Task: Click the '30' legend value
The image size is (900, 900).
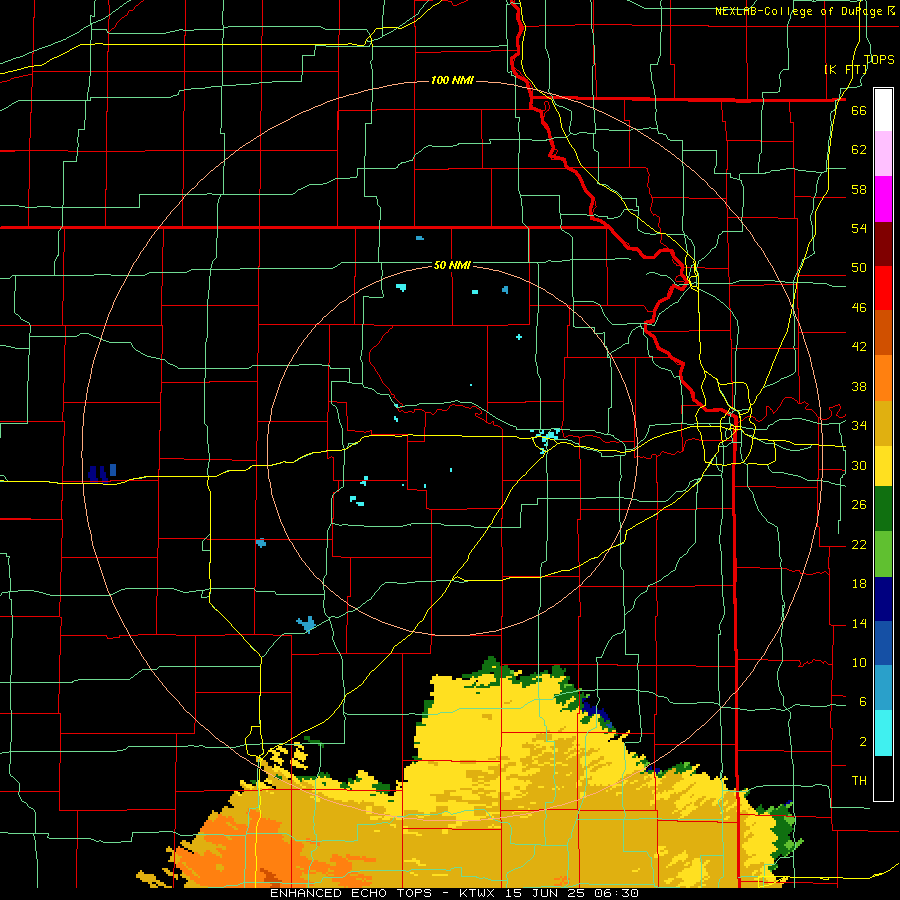Action: (x=859, y=465)
